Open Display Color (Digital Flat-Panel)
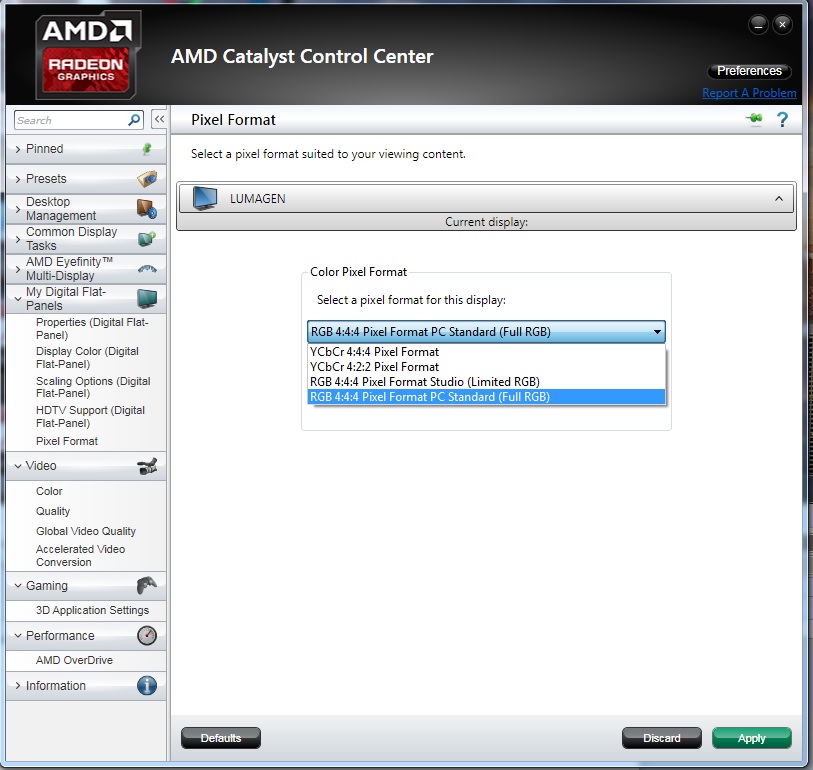Image resolution: width=813 pixels, height=770 pixels. pos(87,358)
